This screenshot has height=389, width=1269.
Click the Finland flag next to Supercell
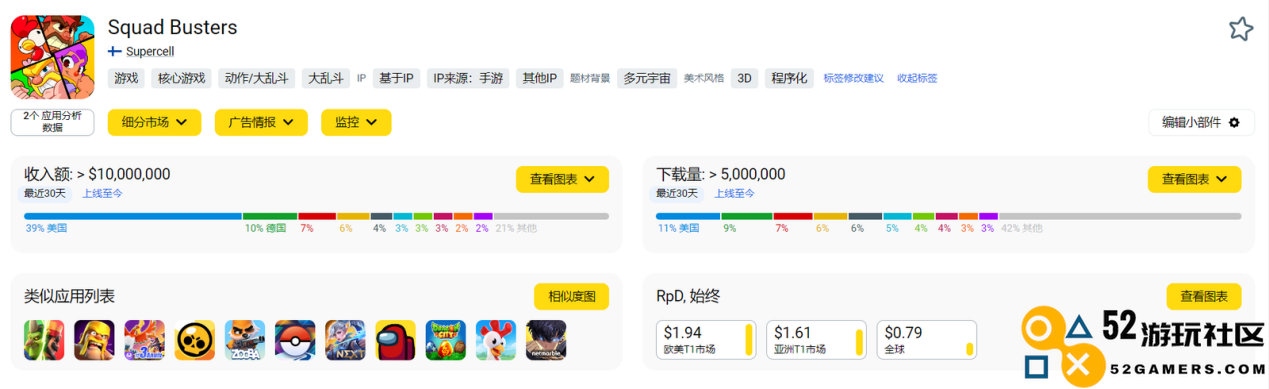click(115, 51)
